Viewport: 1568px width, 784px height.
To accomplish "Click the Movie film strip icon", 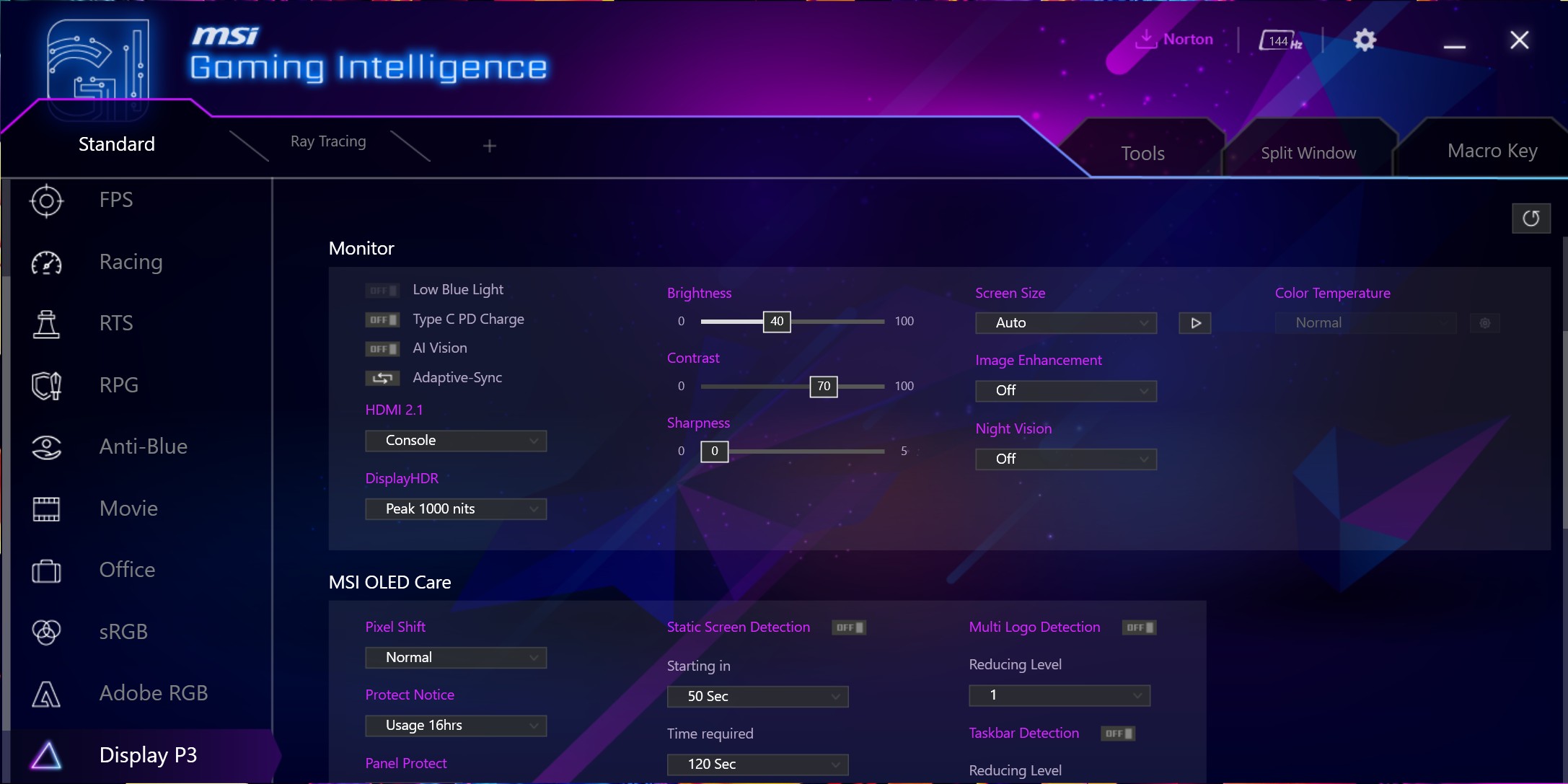I will tap(46, 509).
